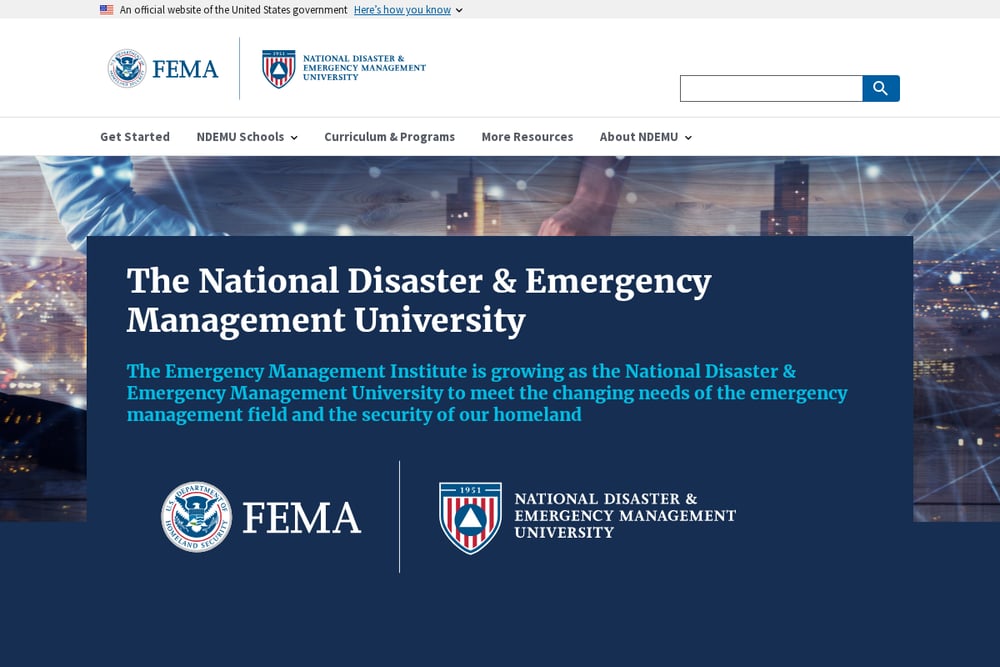Viewport: 1000px width, 667px height.
Task: Click "An official website of the United States government" text
Action: click(233, 10)
